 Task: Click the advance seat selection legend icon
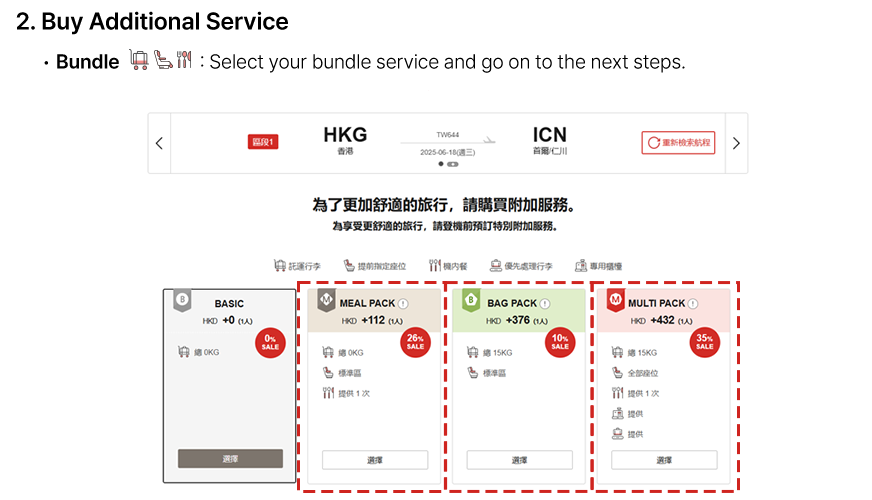click(349, 266)
